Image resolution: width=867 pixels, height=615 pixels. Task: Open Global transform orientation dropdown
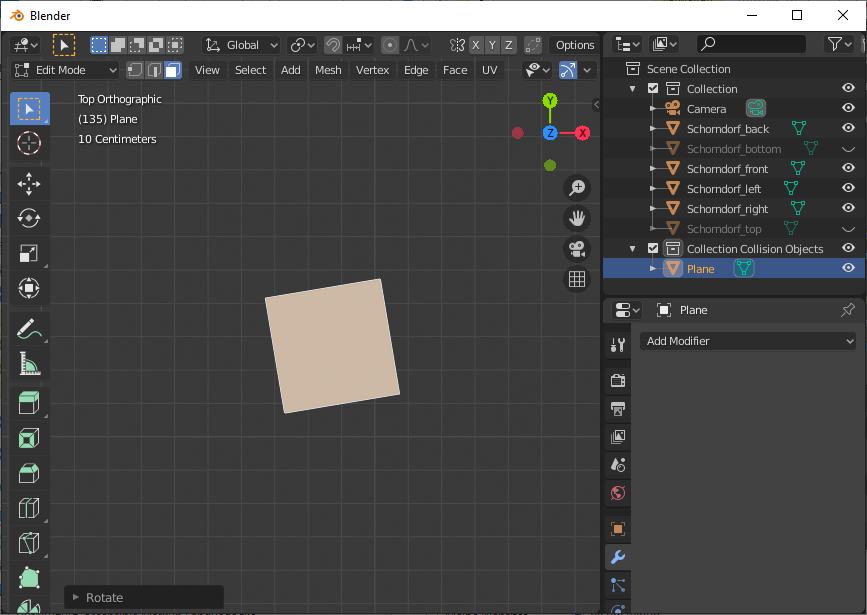241,45
